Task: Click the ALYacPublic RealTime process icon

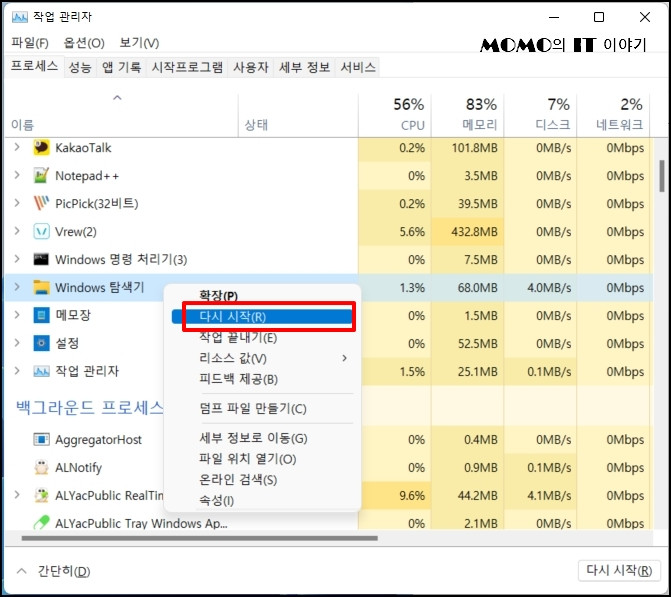Action: click(x=41, y=495)
